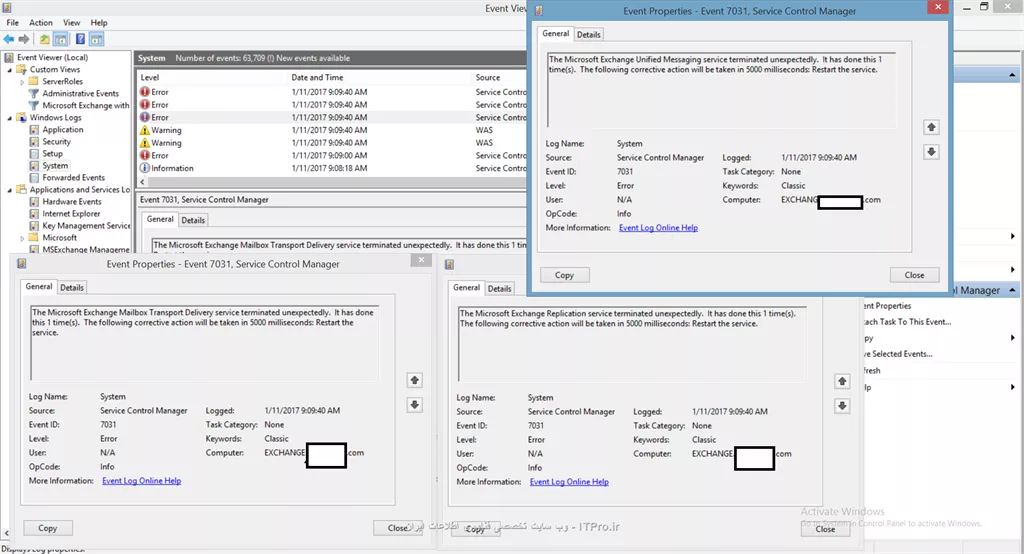Image resolution: width=1024 pixels, height=554 pixels.
Task: Switch to Details tab in Unified Messaging dialog
Action: click(x=588, y=35)
